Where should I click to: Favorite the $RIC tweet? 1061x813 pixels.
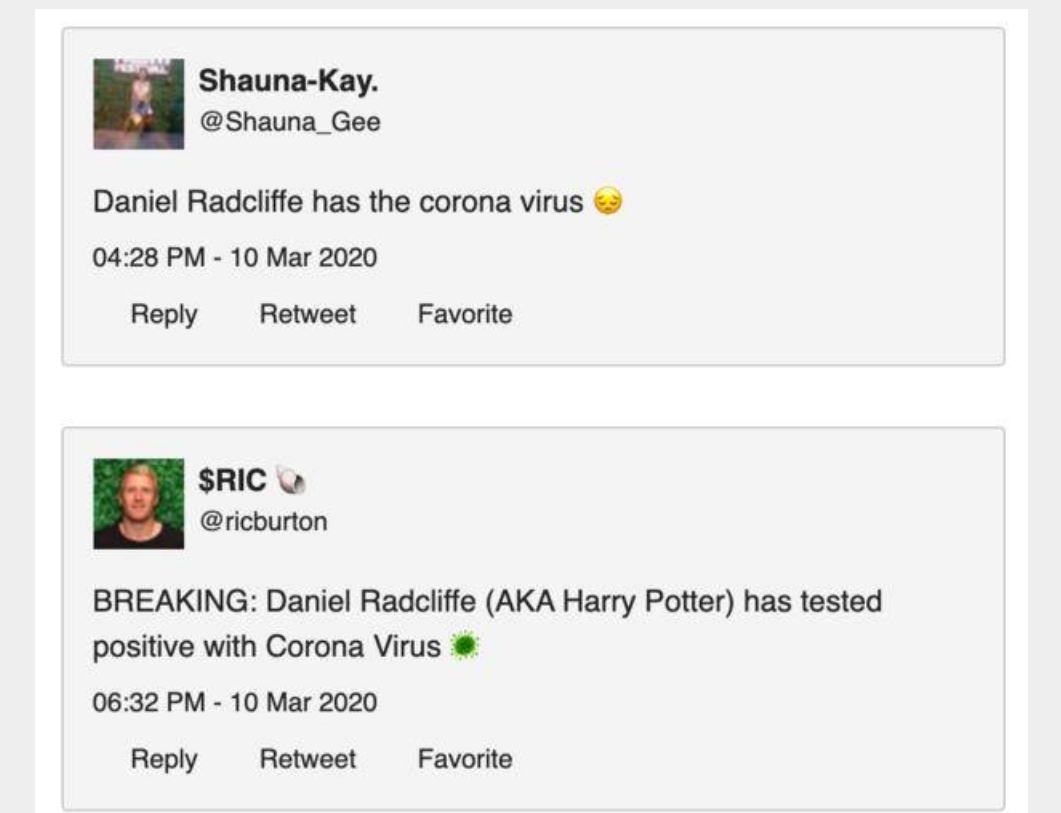pyautogui.click(x=465, y=759)
